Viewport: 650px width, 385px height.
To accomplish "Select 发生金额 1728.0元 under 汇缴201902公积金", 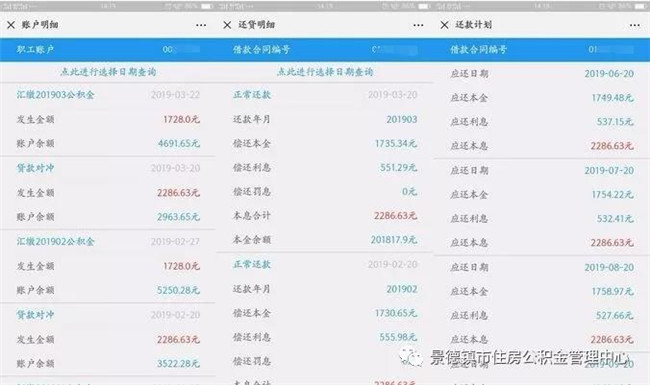I will tap(182, 266).
